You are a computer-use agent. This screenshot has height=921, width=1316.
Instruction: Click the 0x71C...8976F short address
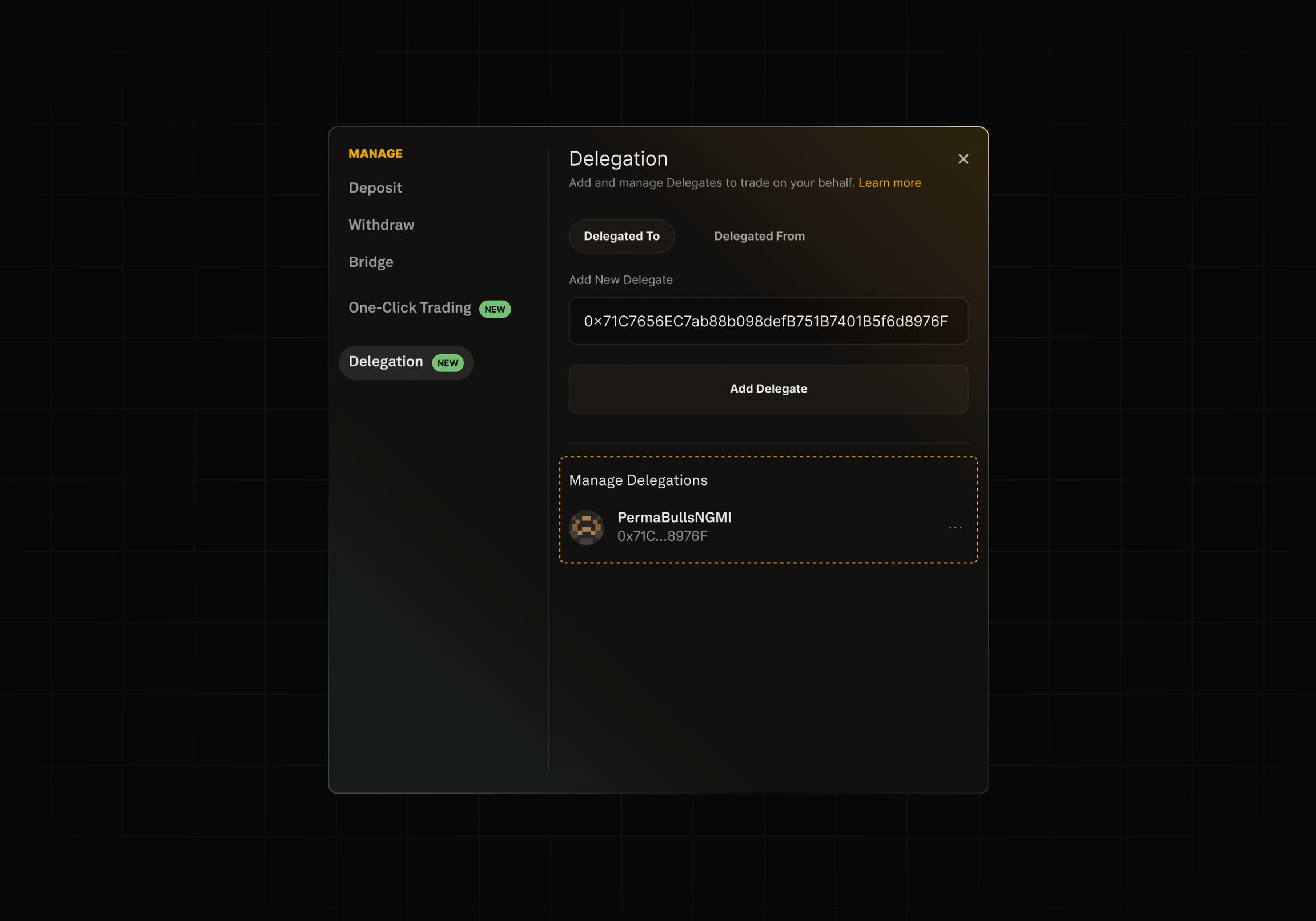tap(662, 536)
